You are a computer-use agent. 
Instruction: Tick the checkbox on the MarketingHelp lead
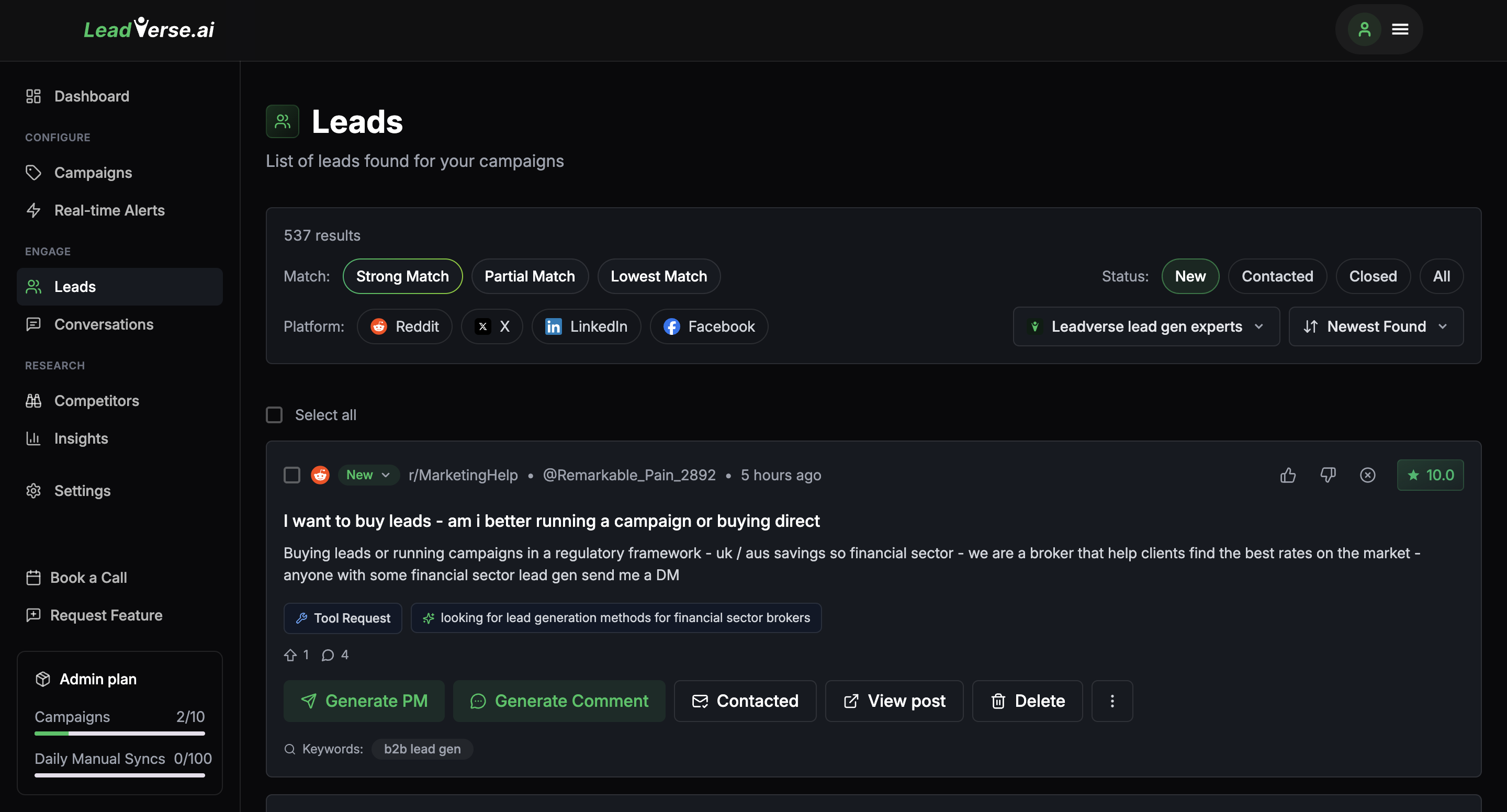point(292,475)
